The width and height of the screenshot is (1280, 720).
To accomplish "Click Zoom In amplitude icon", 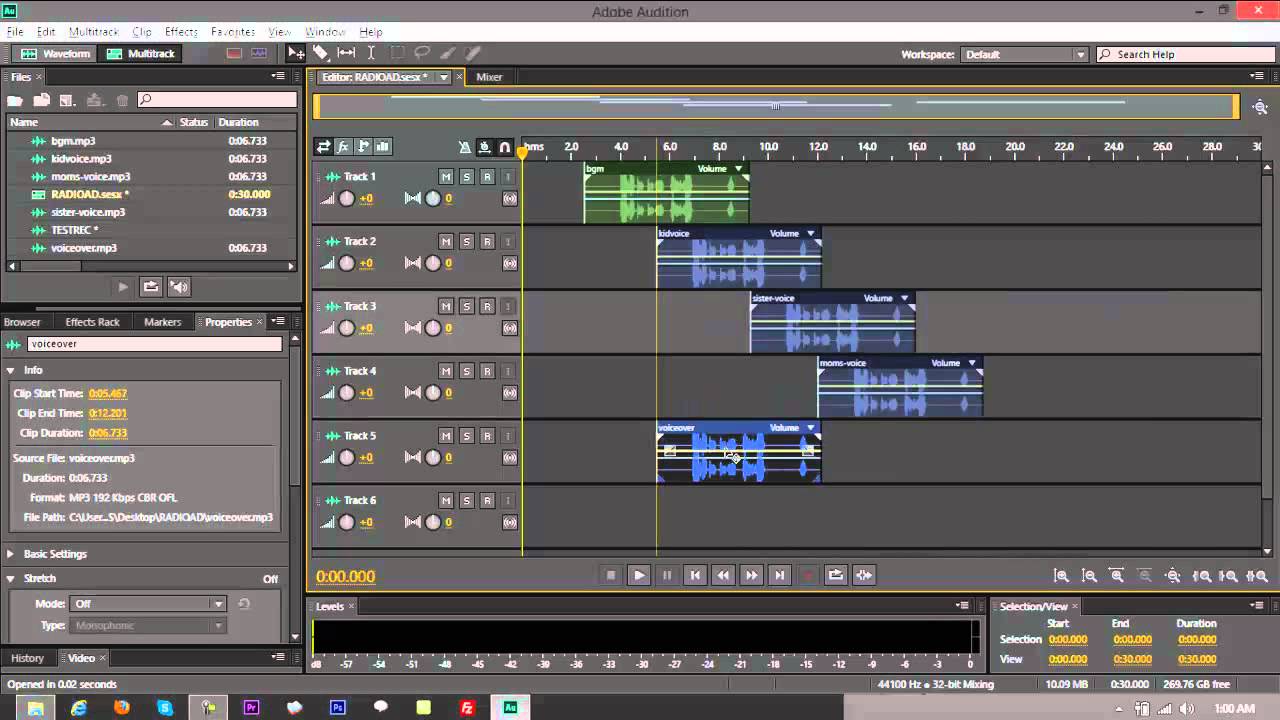I will (x=1062, y=576).
